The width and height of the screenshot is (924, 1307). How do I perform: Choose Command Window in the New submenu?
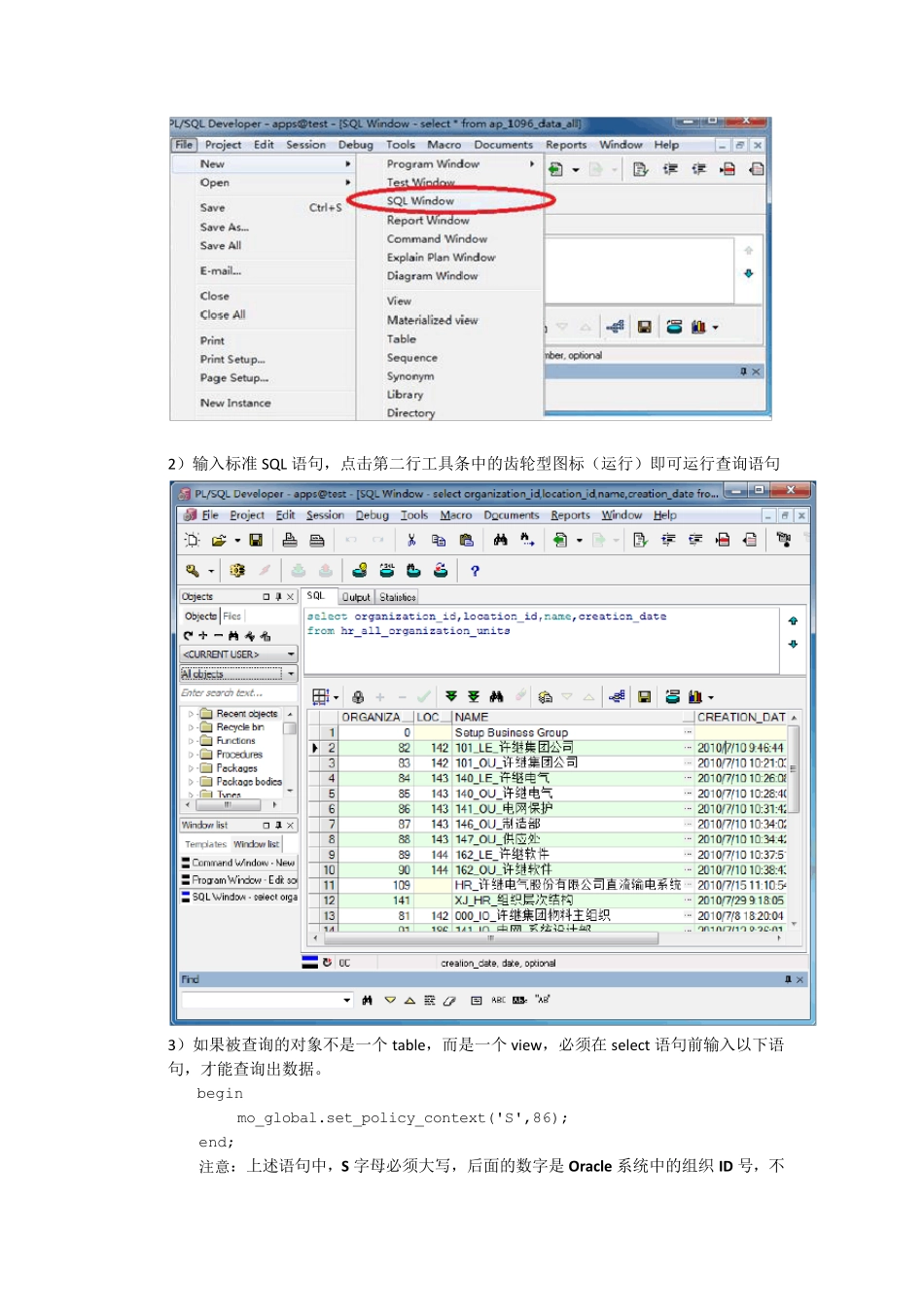[437, 239]
